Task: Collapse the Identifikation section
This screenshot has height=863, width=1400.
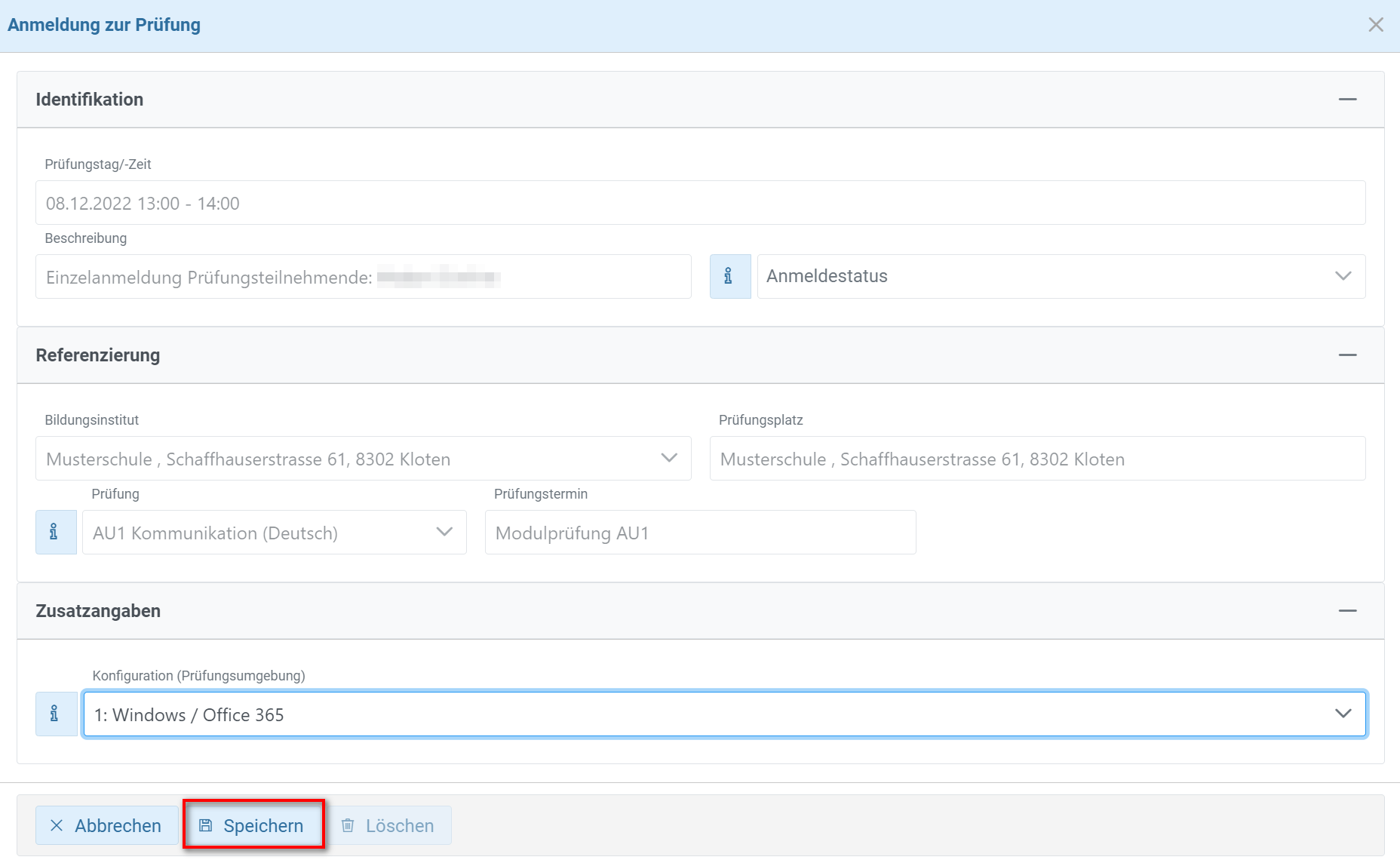Action: pyautogui.click(x=1348, y=100)
